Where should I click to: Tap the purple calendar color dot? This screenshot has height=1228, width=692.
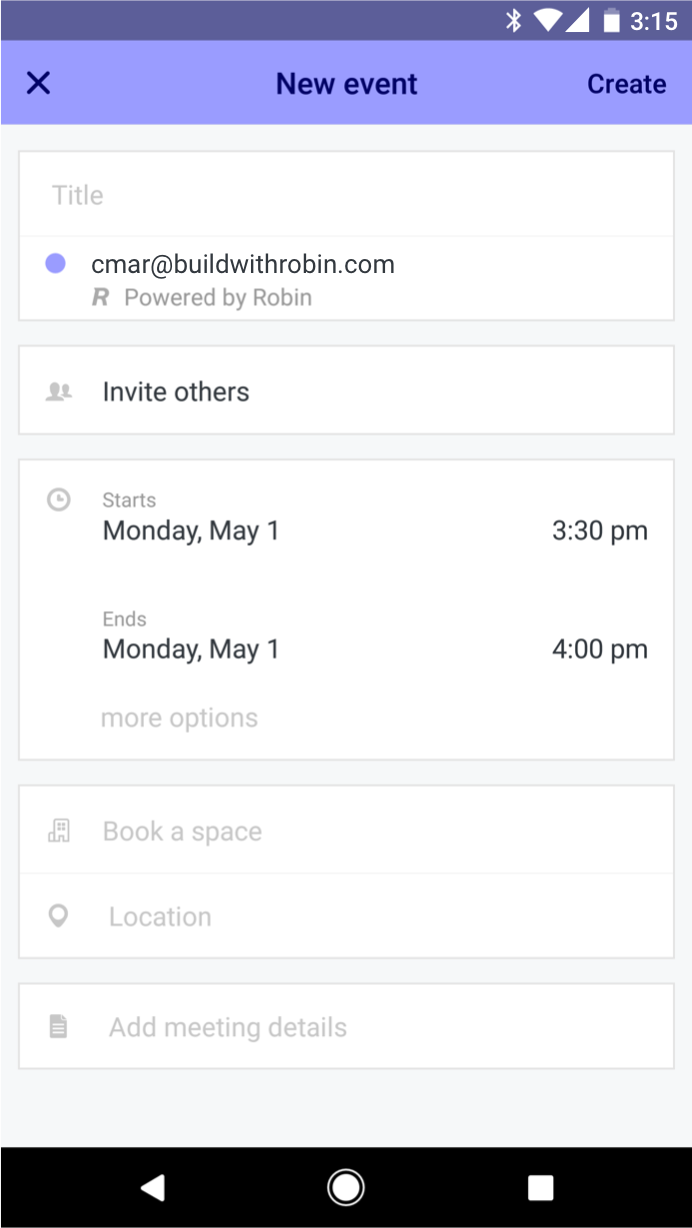point(56,264)
